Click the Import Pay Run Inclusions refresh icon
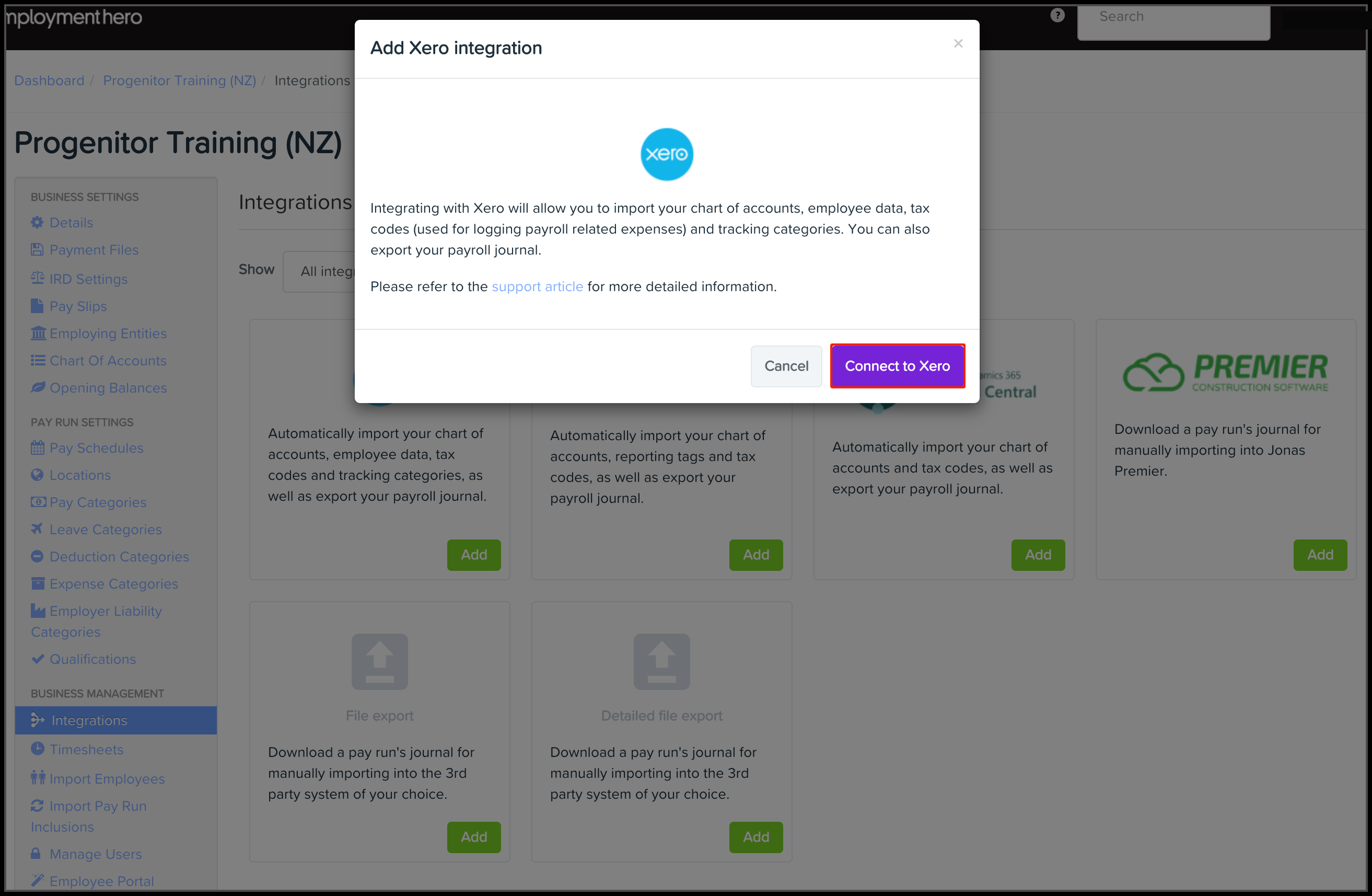Screen dimensions: 1372x896 (x=38, y=806)
